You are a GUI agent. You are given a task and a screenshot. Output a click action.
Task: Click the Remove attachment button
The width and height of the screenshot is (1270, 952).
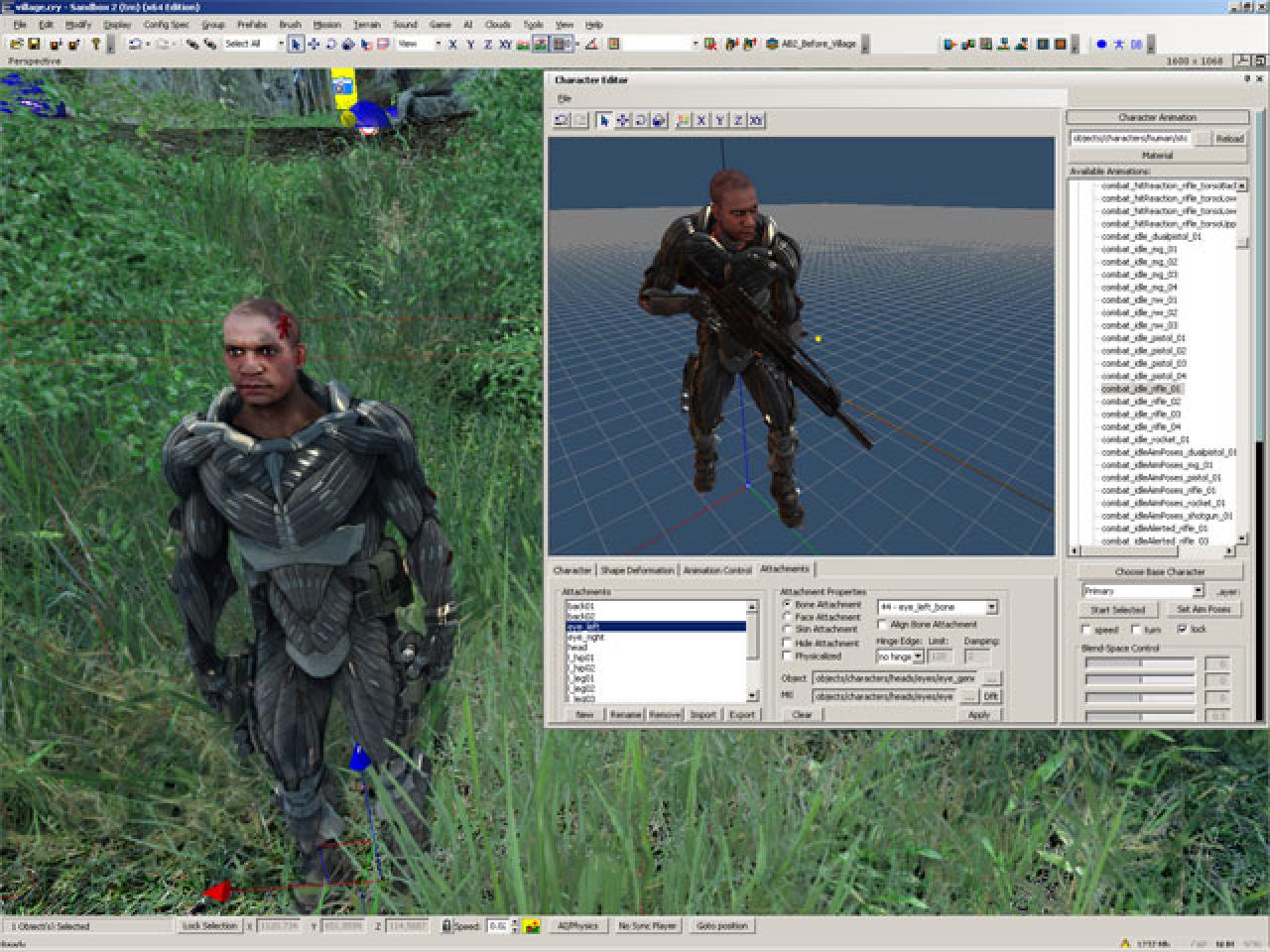click(665, 714)
